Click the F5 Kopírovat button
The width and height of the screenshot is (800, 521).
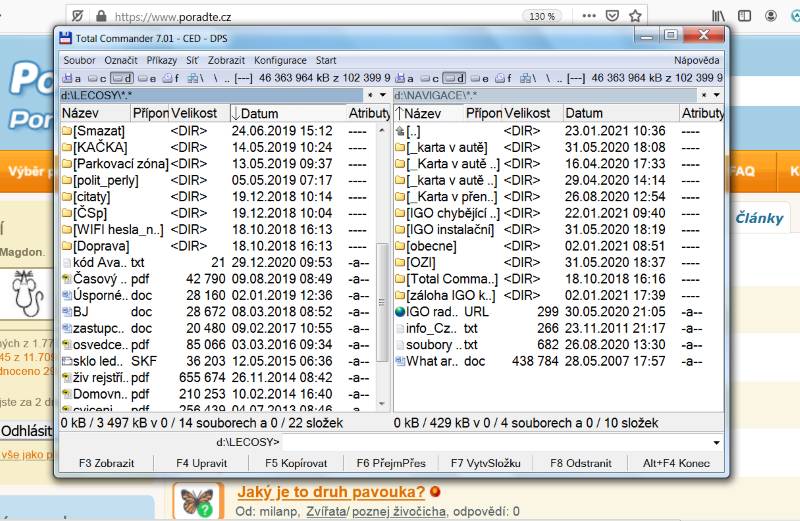coord(296,463)
